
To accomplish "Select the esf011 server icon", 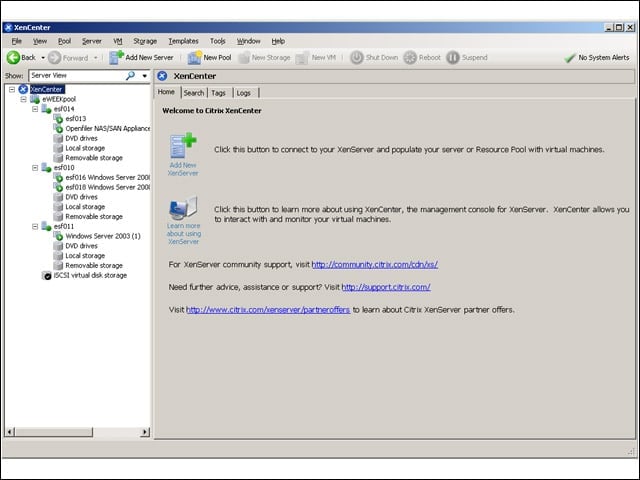I will (x=47, y=227).
